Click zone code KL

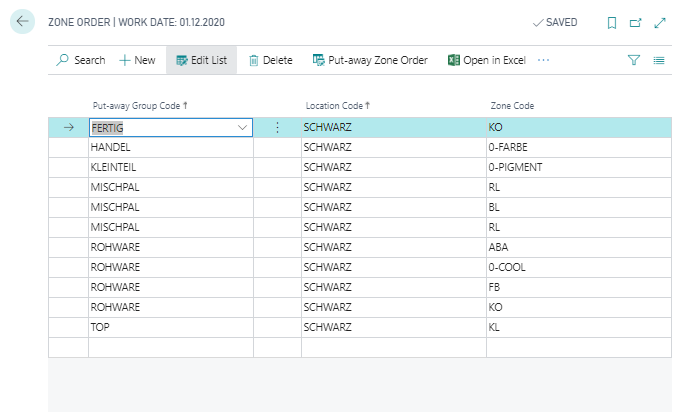[579, 327]
